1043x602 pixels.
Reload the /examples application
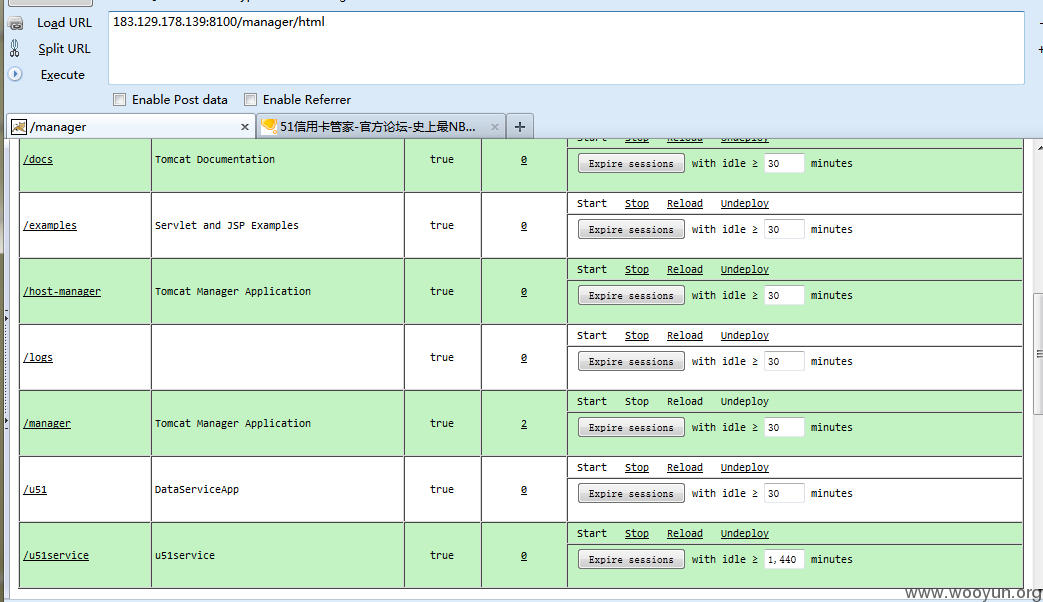pos(684,204)
